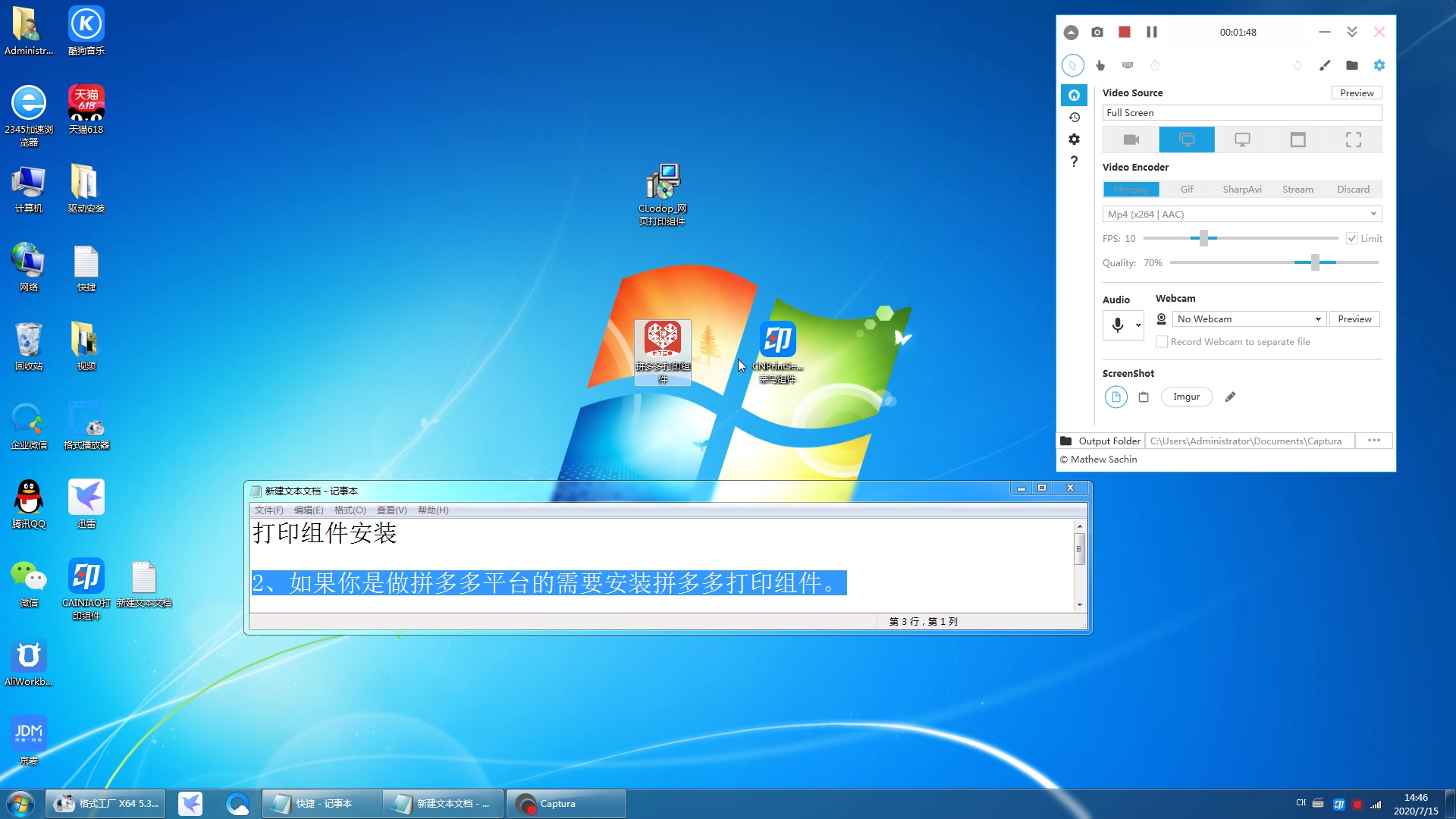Enable Record Webcam to separate file
Image resolution: width=1456 pixels, height=819 pixels.
1161,342
